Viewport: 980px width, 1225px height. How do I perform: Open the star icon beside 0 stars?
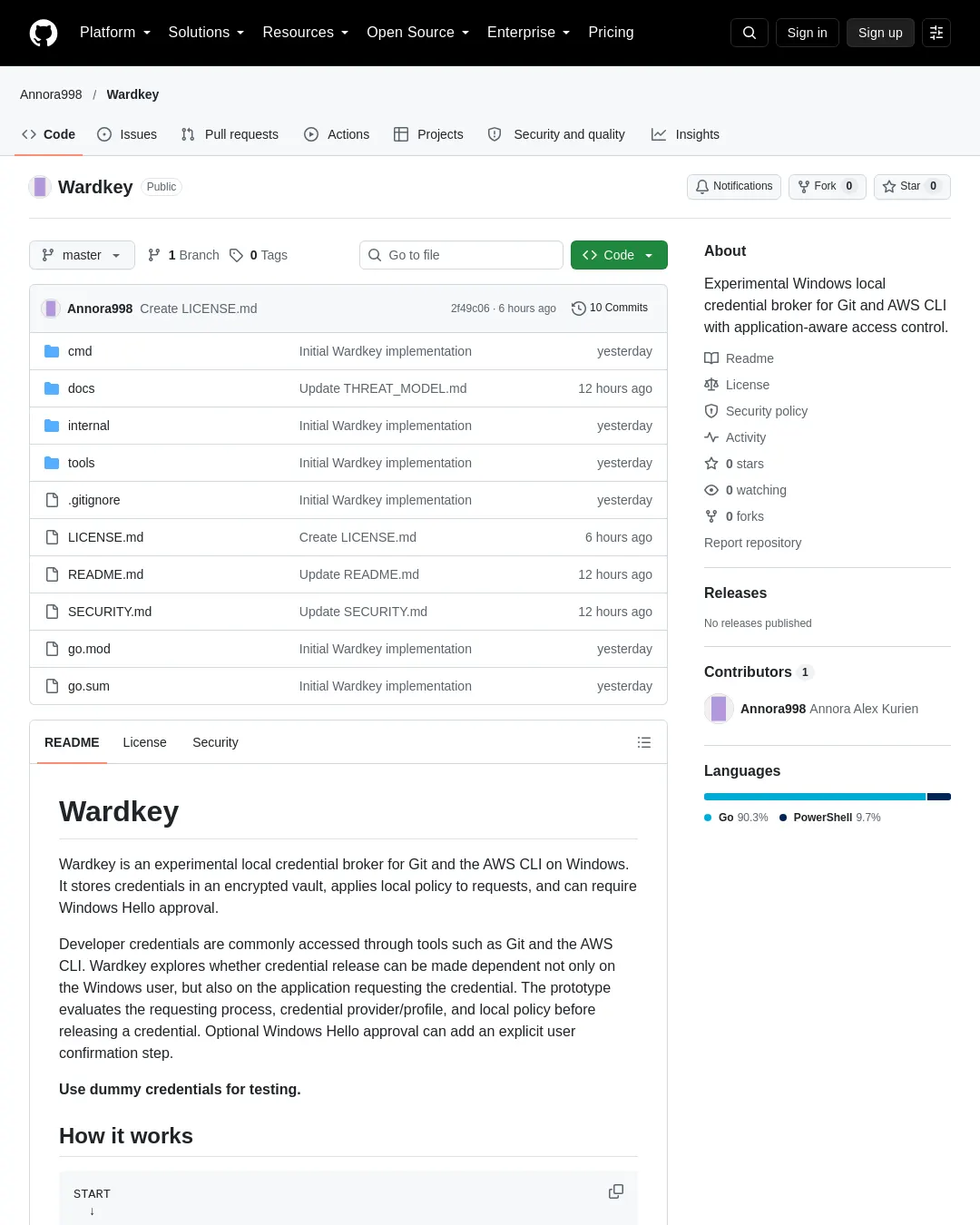point(711,464)
